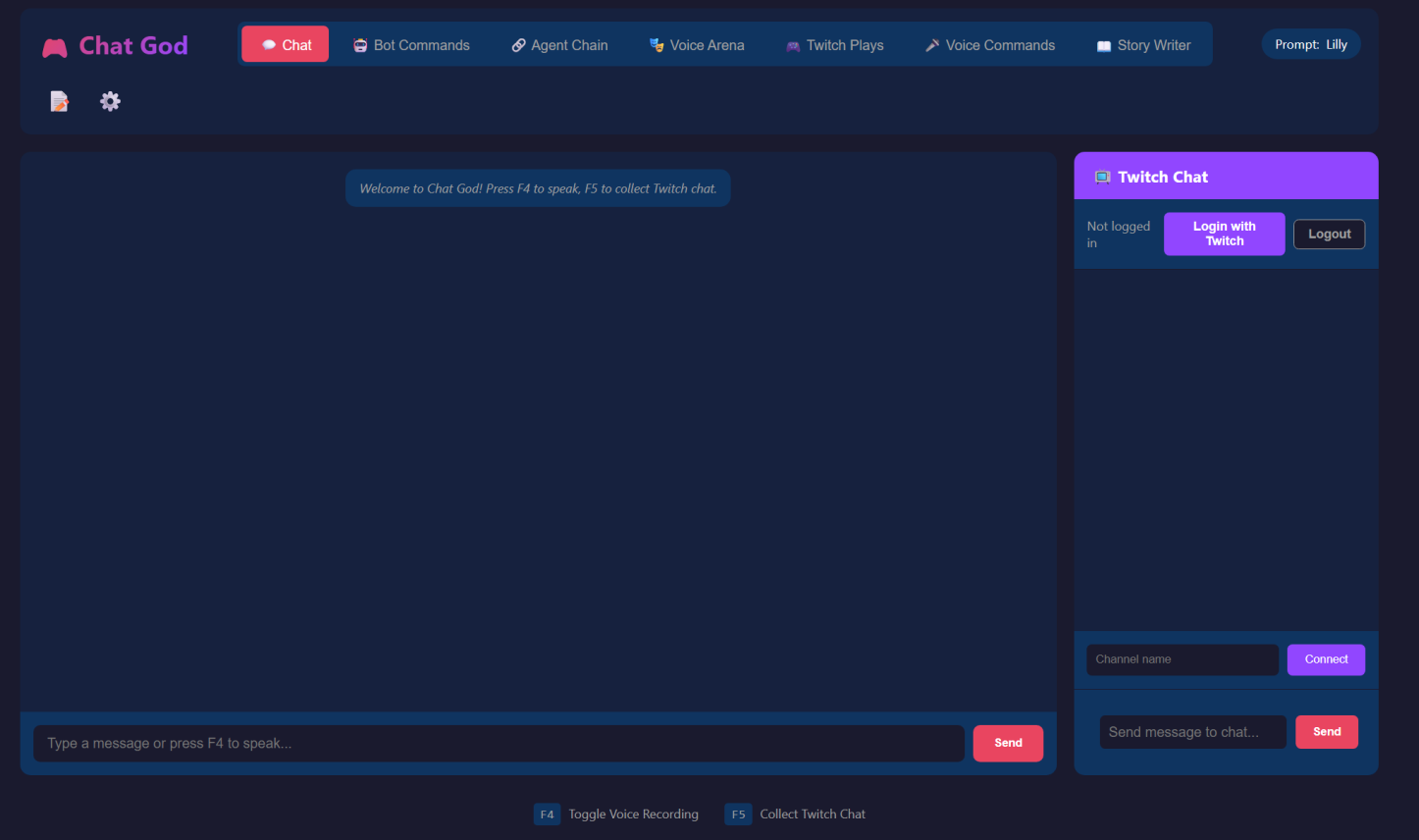
Task: Switch to Voice Commands tab
Action: pyautogui.click(x=990, y=45)
